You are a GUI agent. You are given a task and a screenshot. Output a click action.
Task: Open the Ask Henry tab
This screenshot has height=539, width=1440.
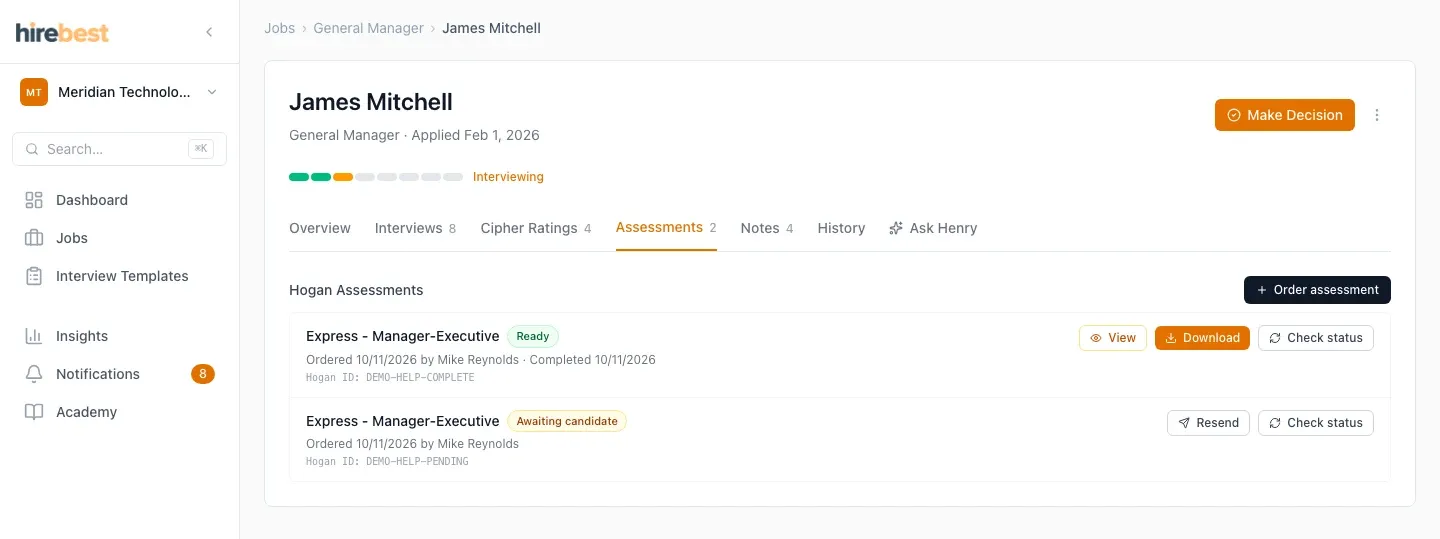pyautogui.click(x=933, y=228)
